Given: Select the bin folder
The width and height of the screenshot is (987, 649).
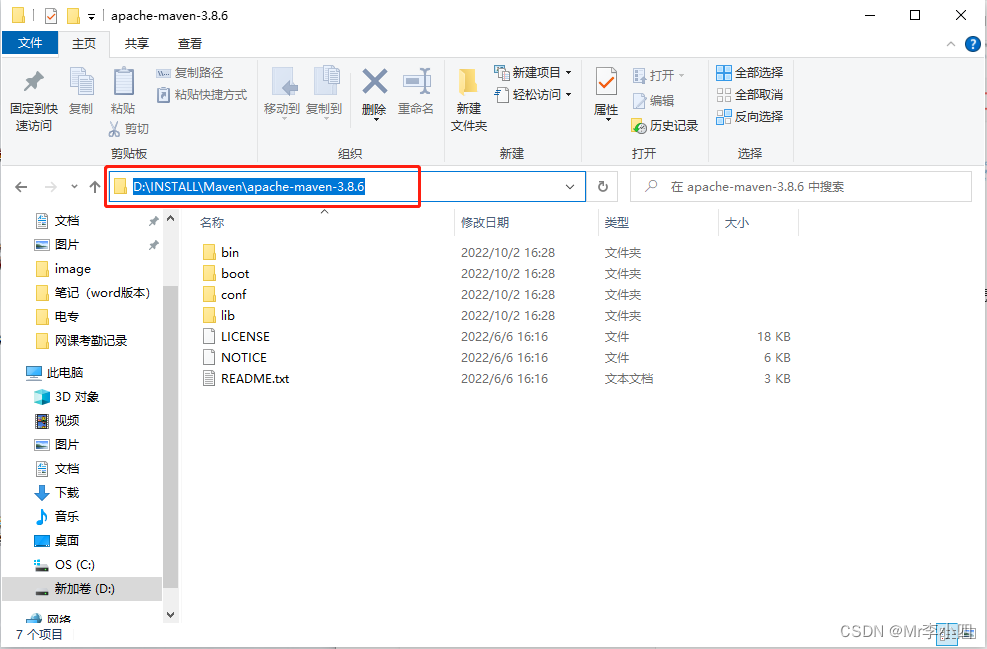Looking at the screenshot, I should pos(221,252).
